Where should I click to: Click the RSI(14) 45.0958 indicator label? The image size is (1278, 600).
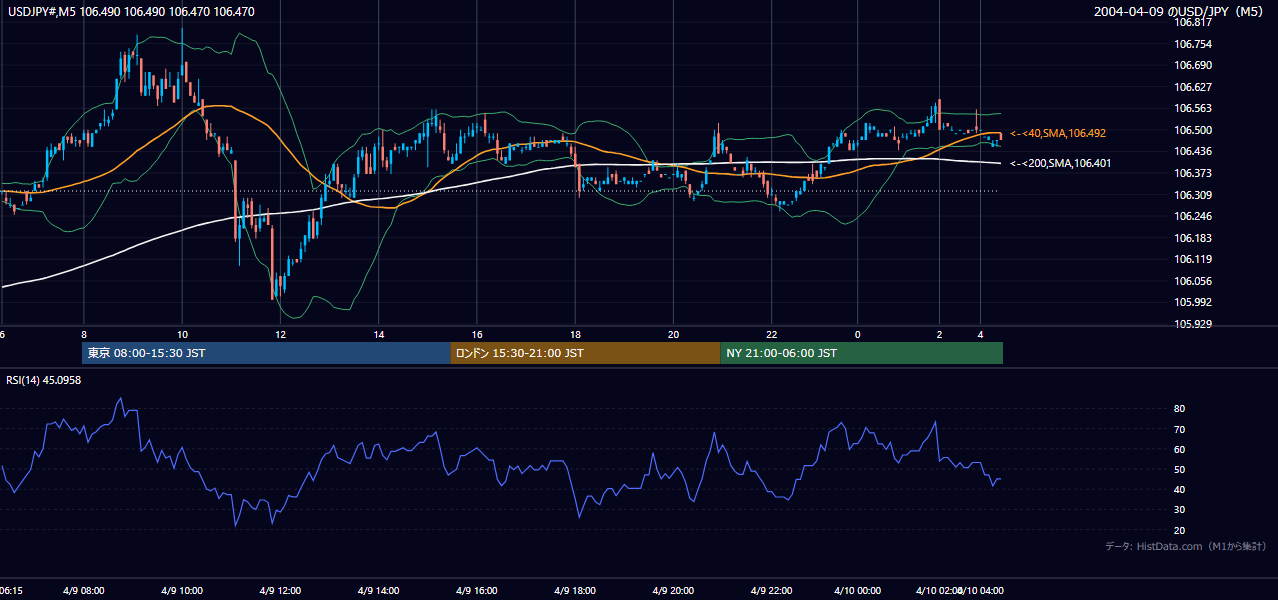tap(44, 380)
